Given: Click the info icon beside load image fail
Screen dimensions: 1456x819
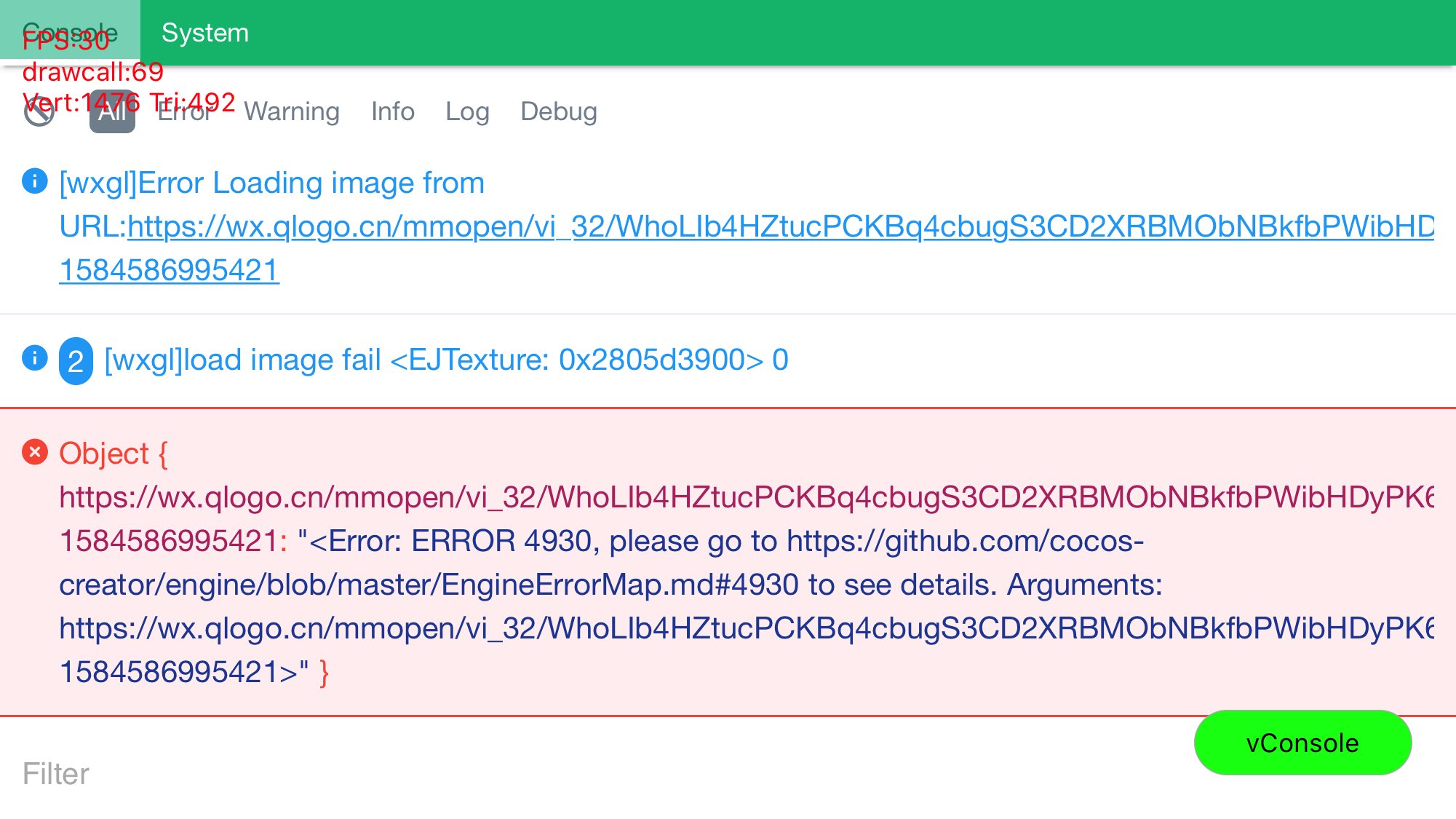Looking at the screenshot, I should 35,358.
